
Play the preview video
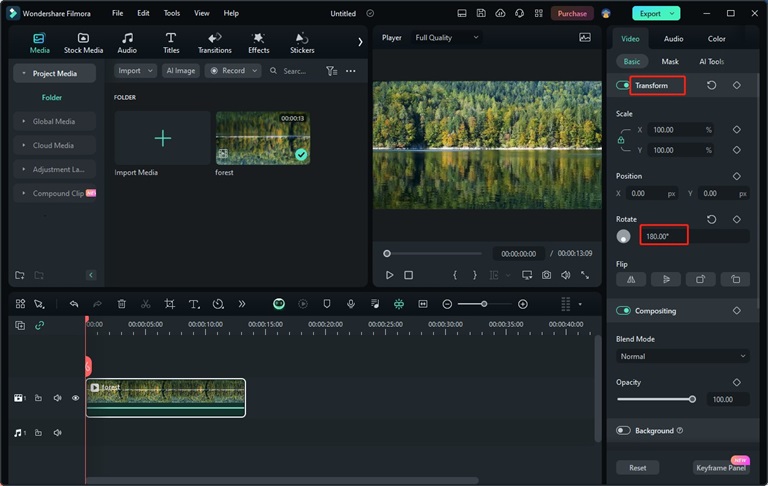click(389, 275)
